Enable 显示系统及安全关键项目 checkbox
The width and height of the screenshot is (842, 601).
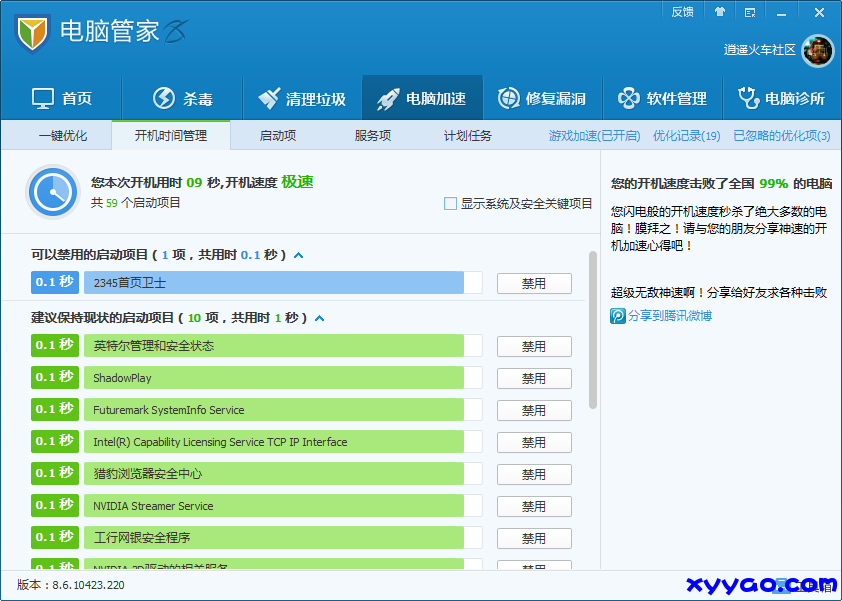449,203
